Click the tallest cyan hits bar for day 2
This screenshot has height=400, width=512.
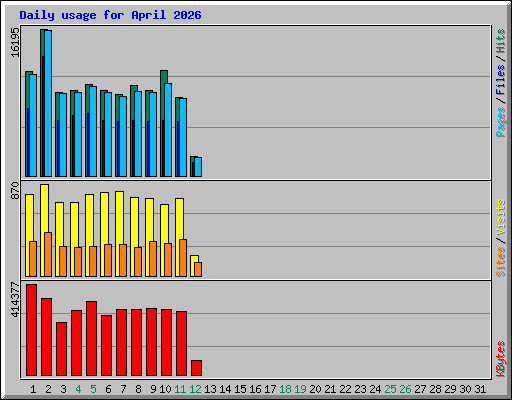pyautogui.click(x=48, y=103)
